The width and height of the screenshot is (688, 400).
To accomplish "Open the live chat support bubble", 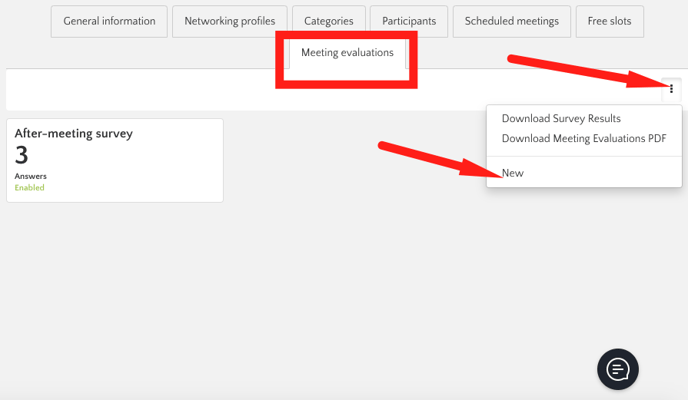I will [x=618, y=369].
